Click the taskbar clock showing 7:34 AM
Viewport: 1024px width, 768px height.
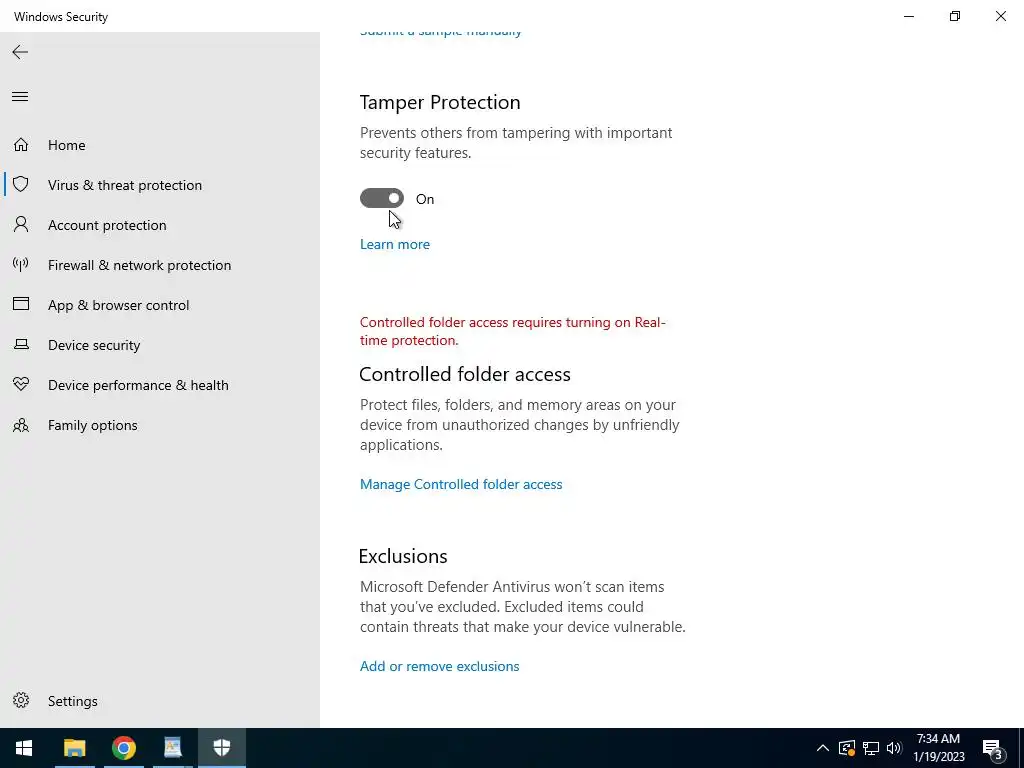coord(938,748)
